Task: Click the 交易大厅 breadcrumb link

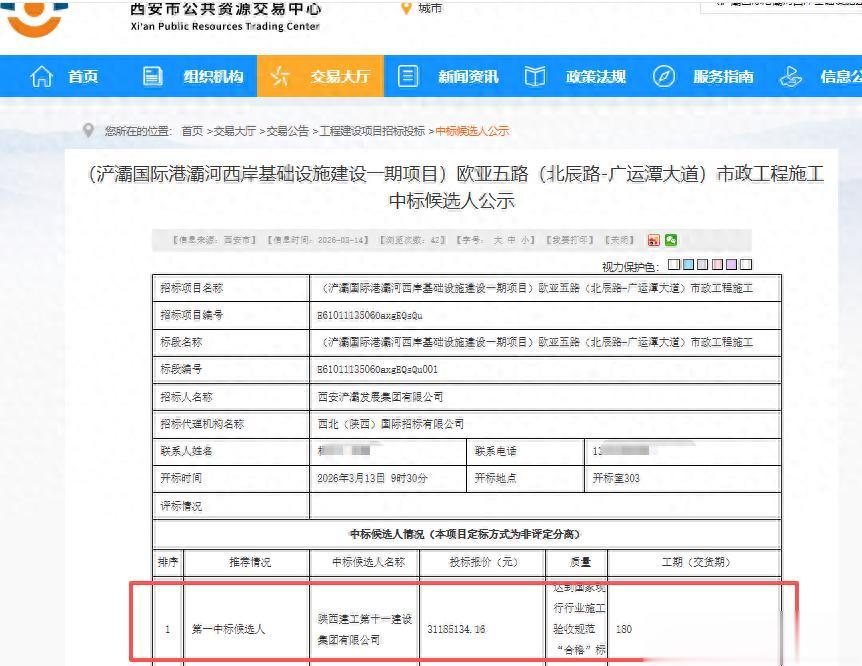Action: tap(235, 131)
